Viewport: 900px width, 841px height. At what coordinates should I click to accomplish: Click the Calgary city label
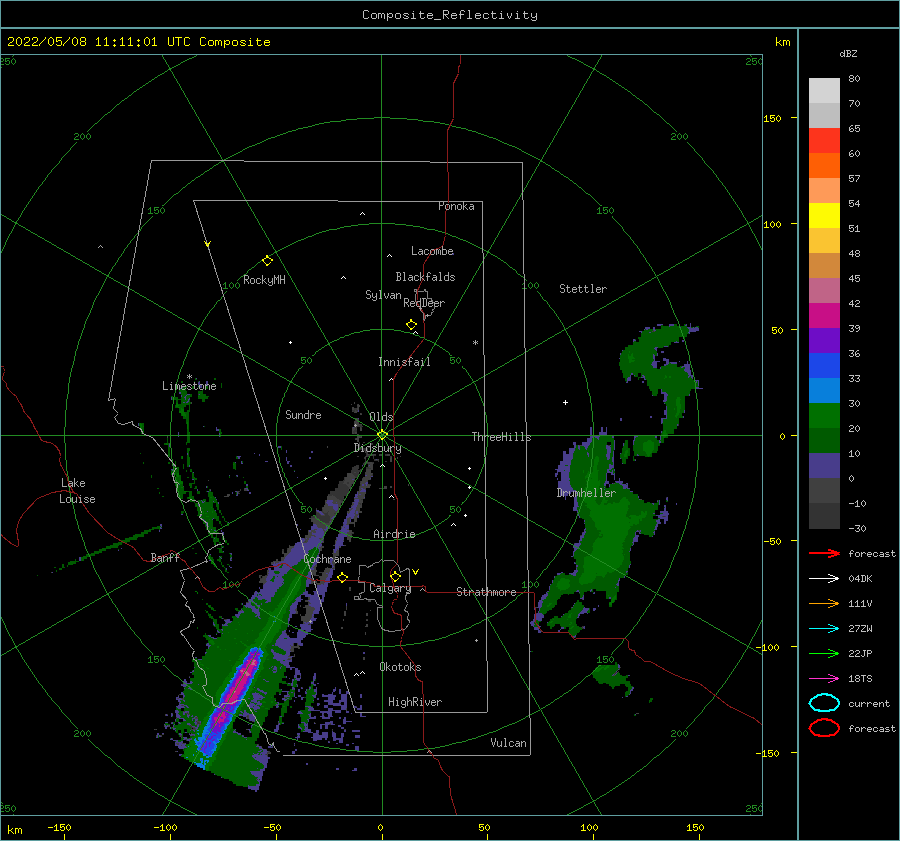point(390,588)
